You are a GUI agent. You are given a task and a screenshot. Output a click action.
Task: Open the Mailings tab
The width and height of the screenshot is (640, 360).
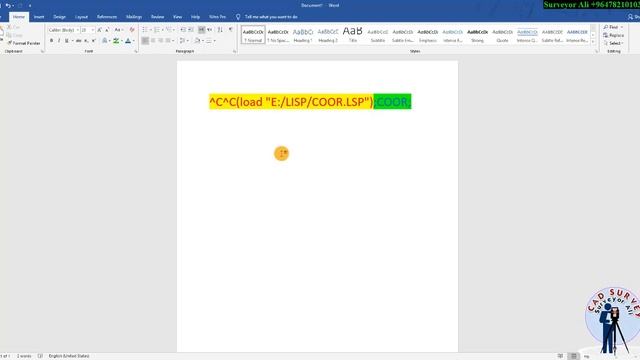[x=134, y=17]
